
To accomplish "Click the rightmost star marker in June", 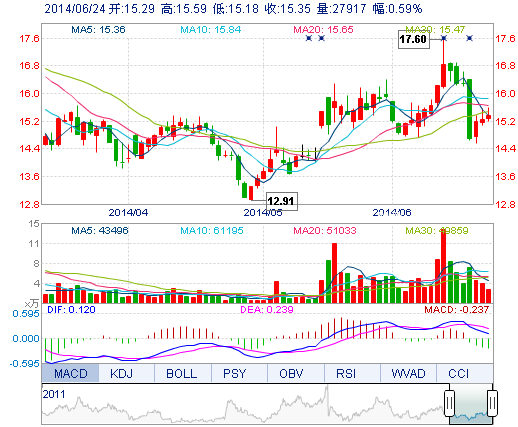I will [x=469, y=38].
